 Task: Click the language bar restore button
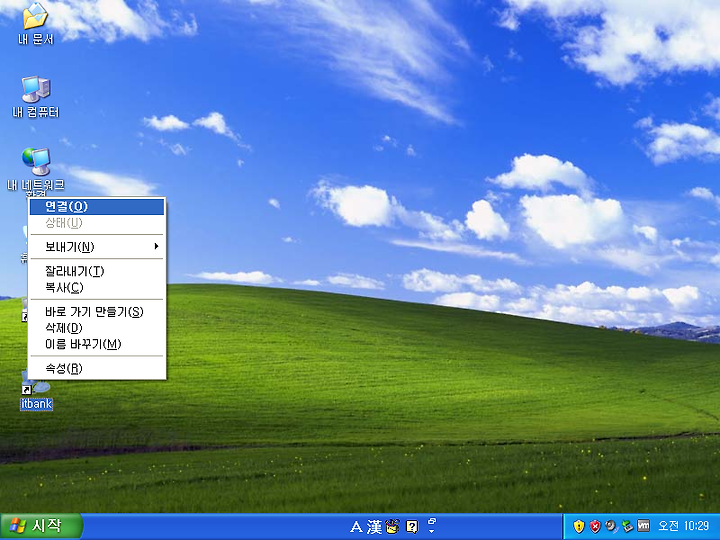click(x=432, y=521)
